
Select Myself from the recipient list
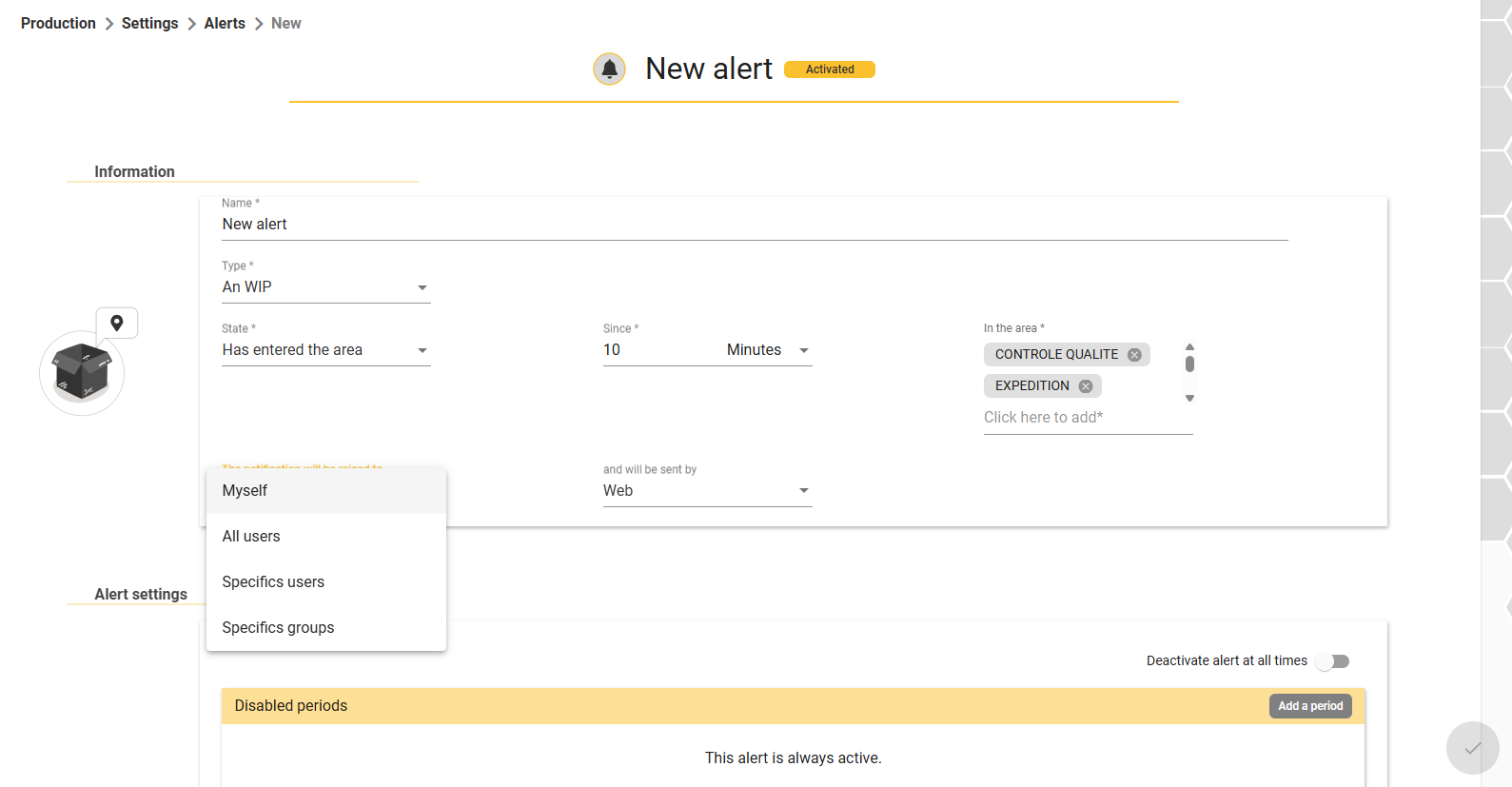click(x=326, y=491)
